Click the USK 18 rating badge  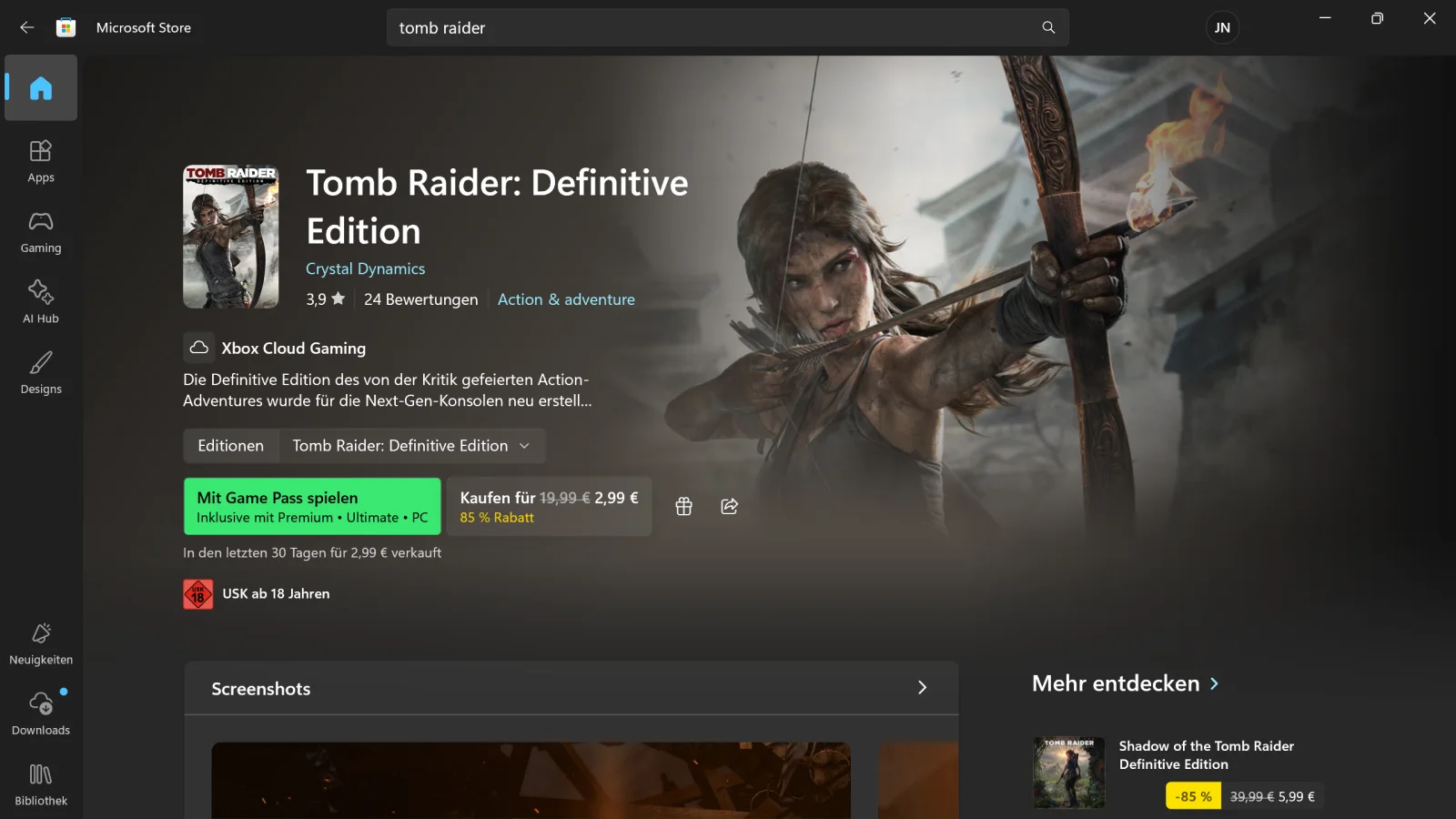pyautogui.click(x=198, y=594)
